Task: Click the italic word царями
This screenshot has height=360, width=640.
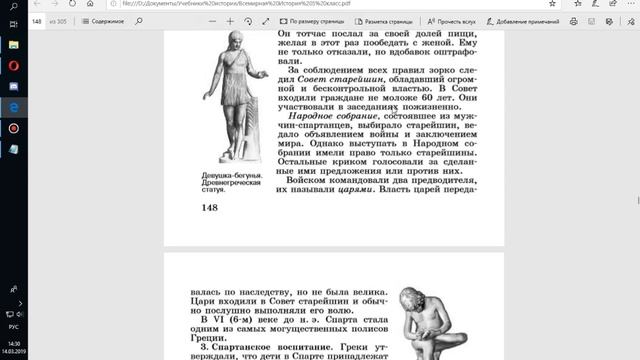Action: 355,189
